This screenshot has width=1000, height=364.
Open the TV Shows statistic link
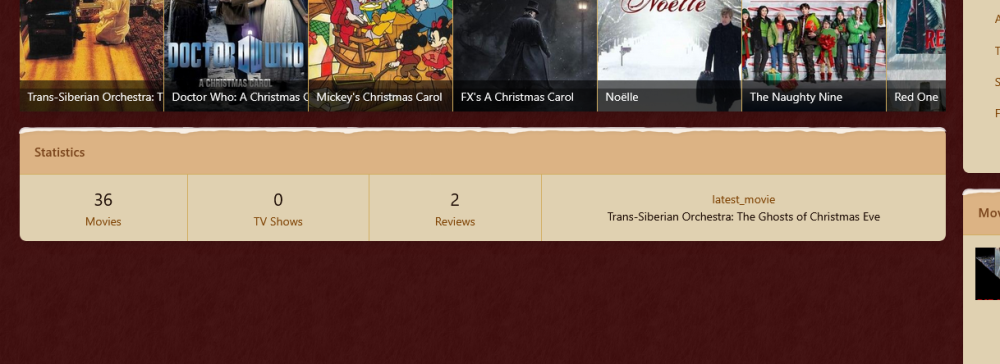278,222
